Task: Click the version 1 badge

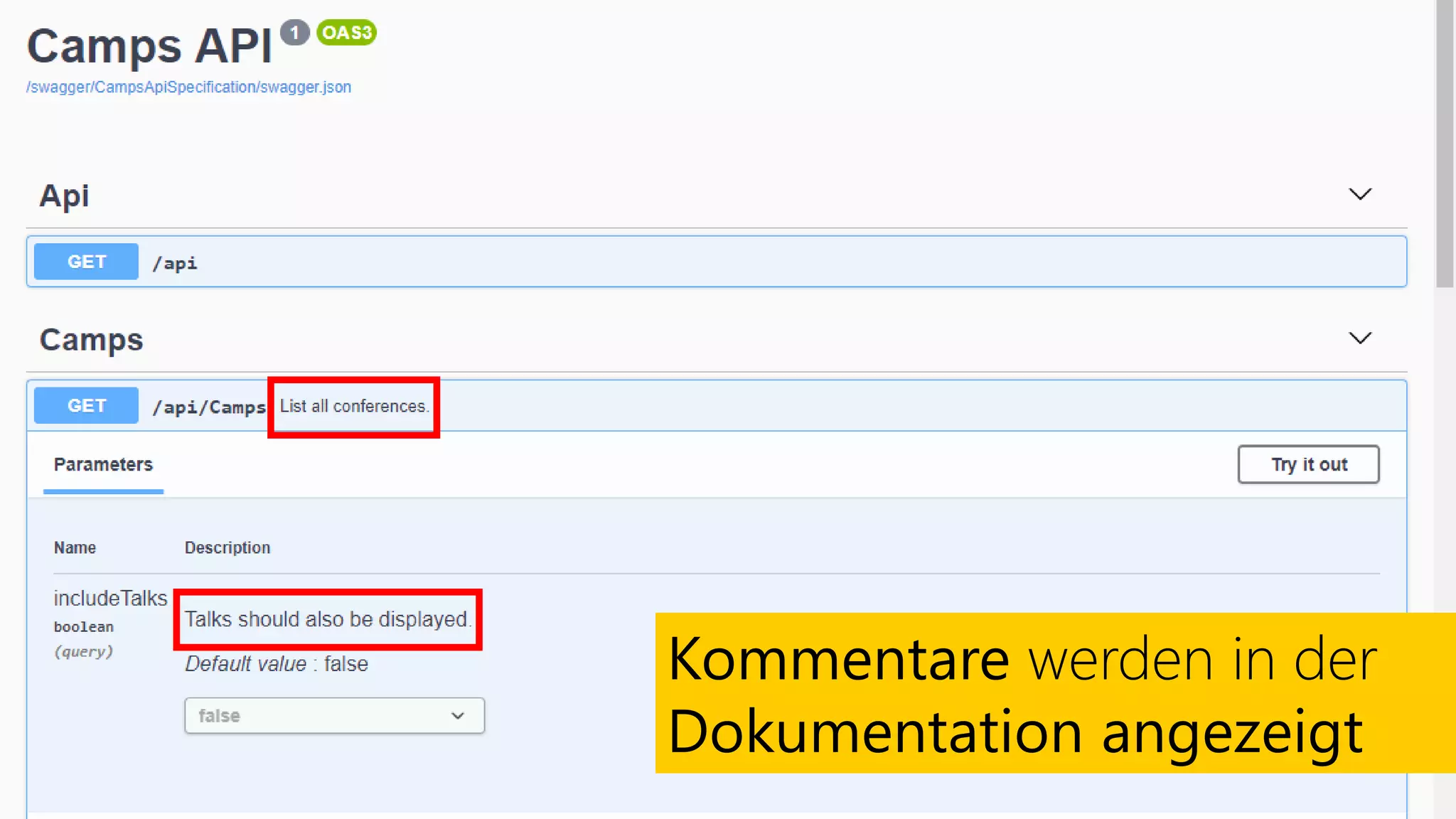Action: (x=294, y=33)
